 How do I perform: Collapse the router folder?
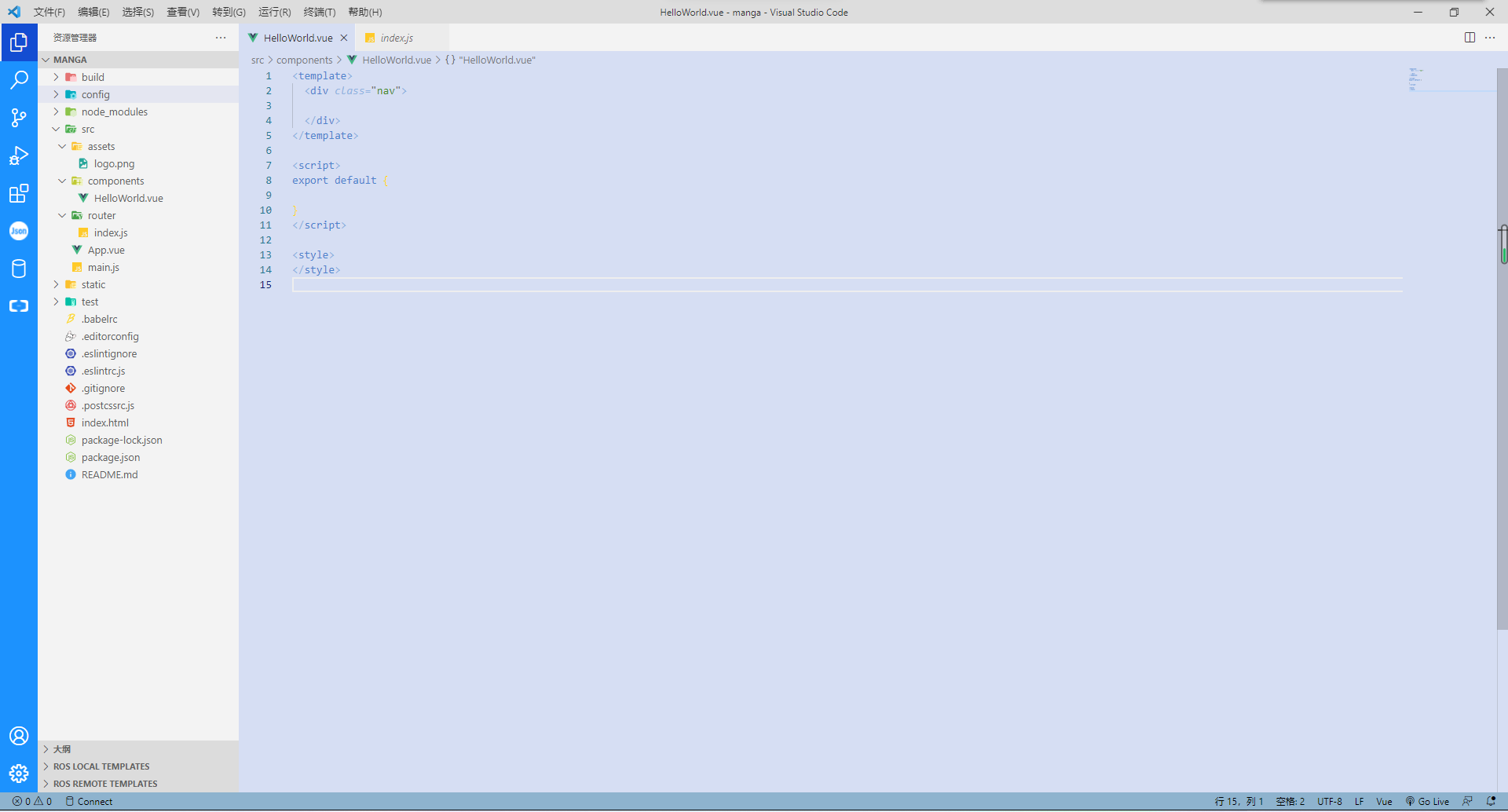[x=138, y=215]
